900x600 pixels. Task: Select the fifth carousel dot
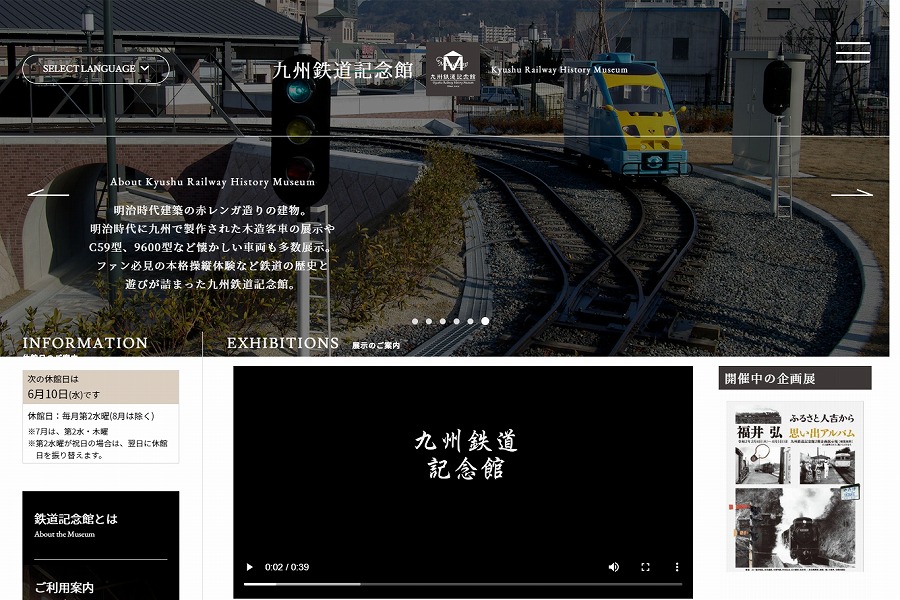point(470,322)
